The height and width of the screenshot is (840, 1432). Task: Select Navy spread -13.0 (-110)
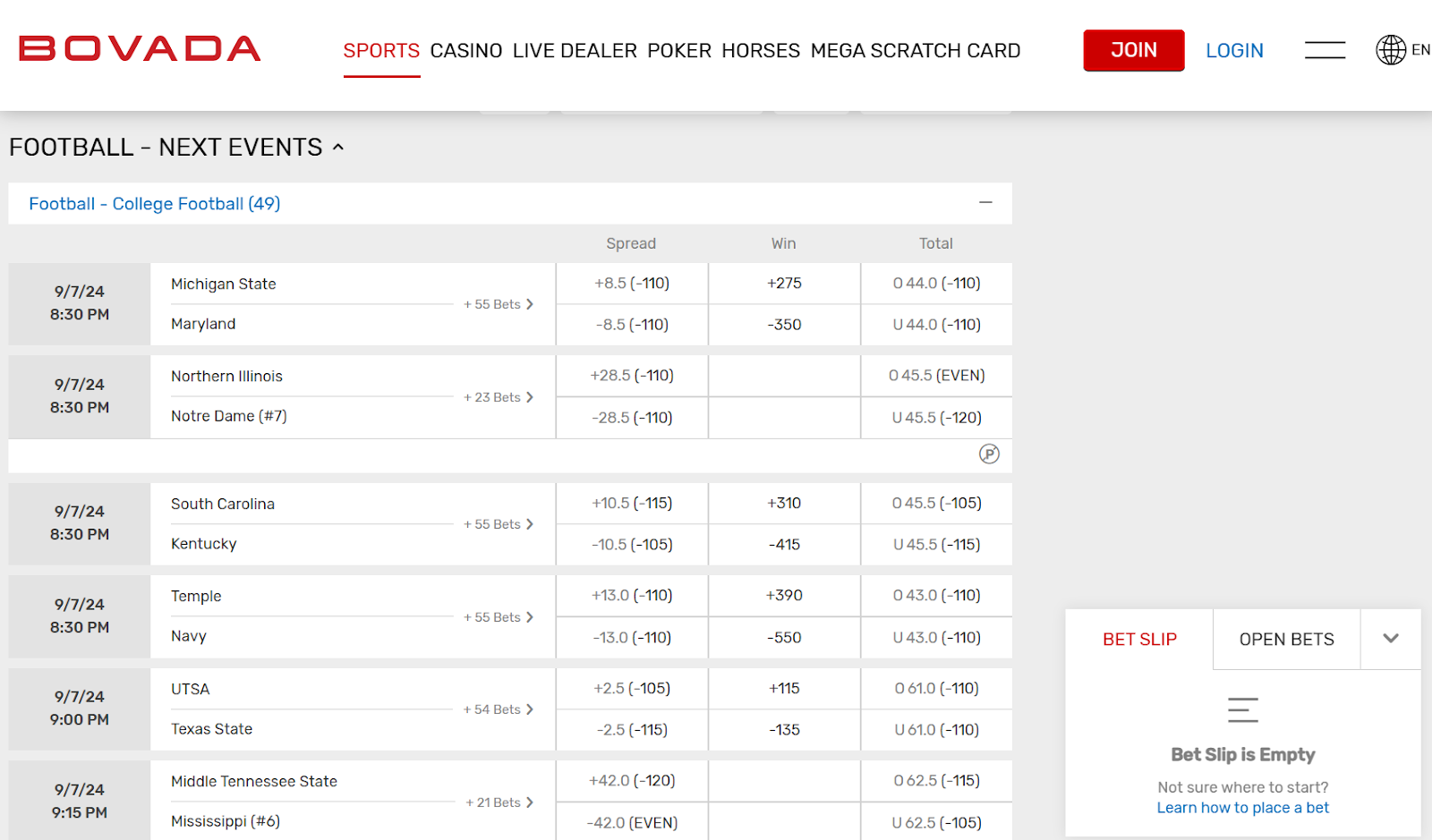click(632, 638)
